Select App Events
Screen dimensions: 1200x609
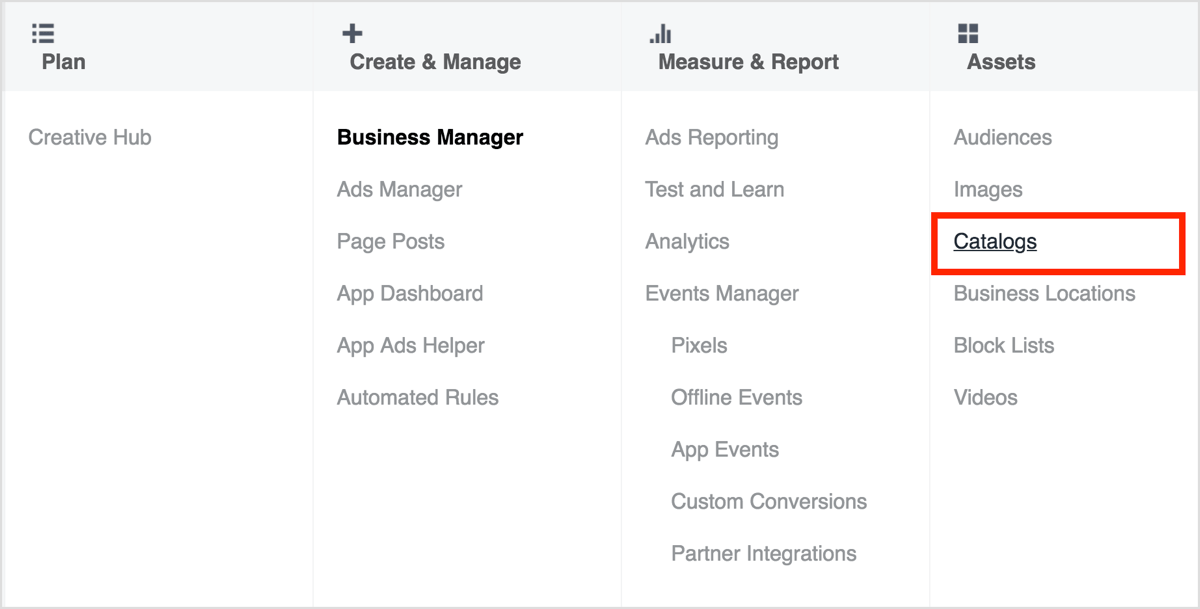725,450
